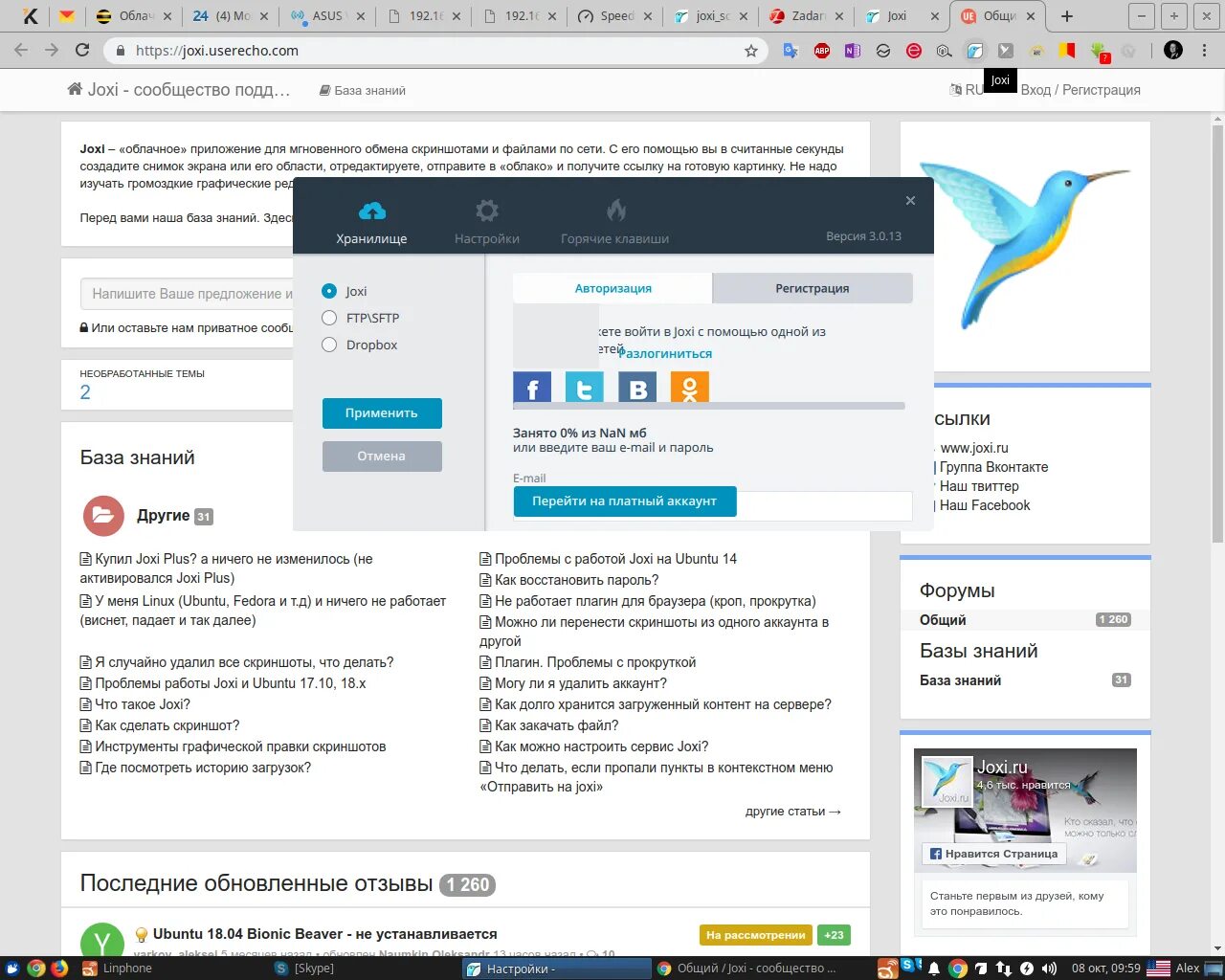
Task: Click the notification bell in system tray
Action: click(934, 969)
